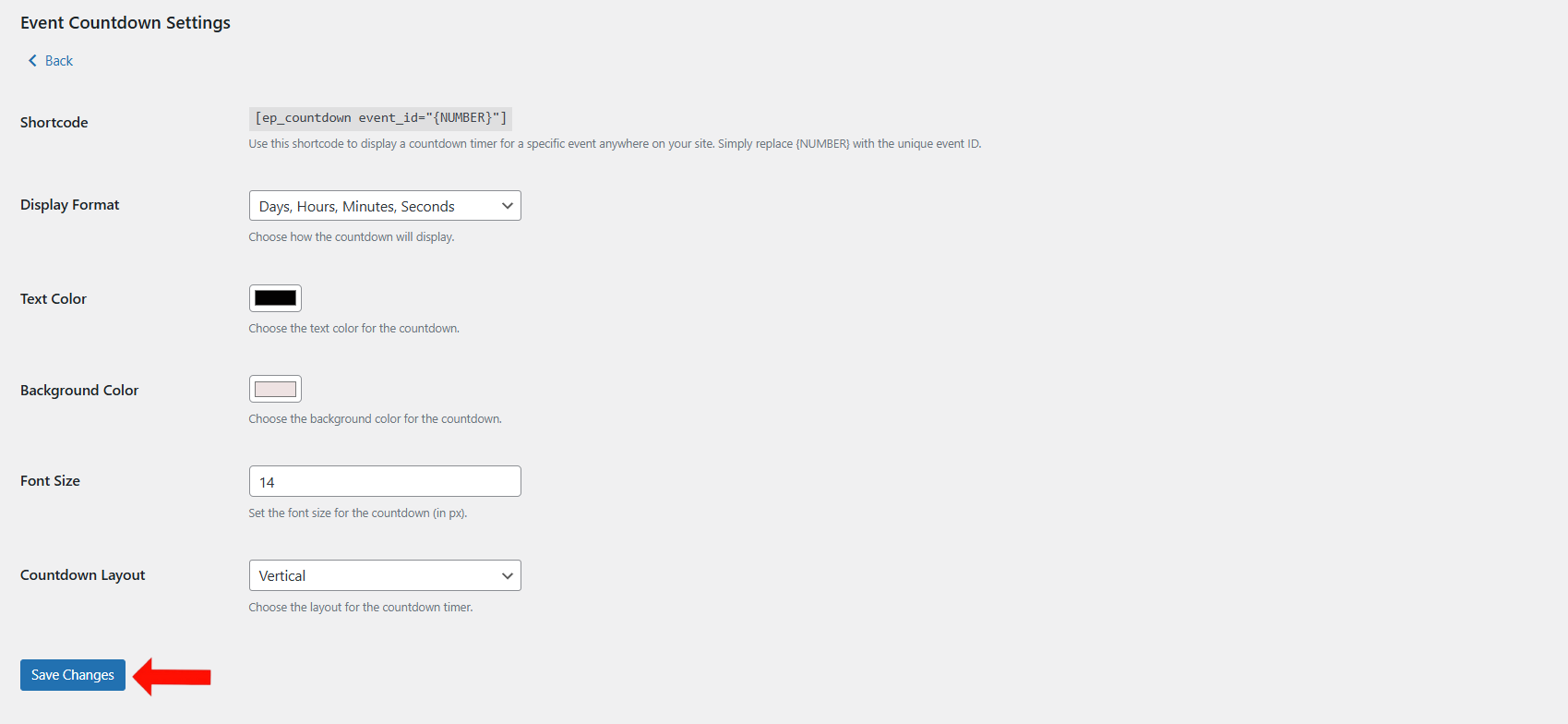Click the Save Changes button

coord(72,674)
